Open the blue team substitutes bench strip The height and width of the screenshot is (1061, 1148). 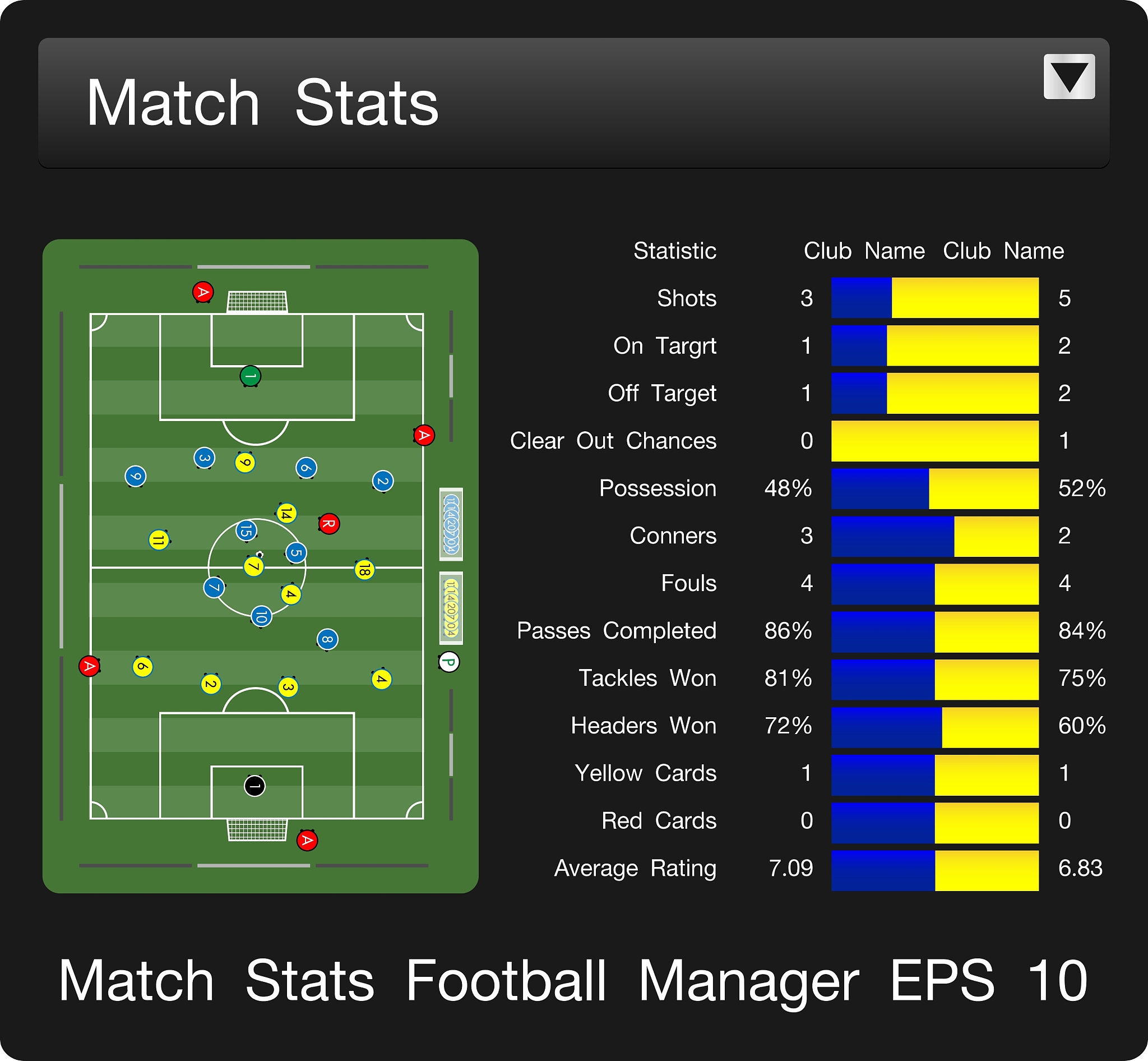(451, 524)
